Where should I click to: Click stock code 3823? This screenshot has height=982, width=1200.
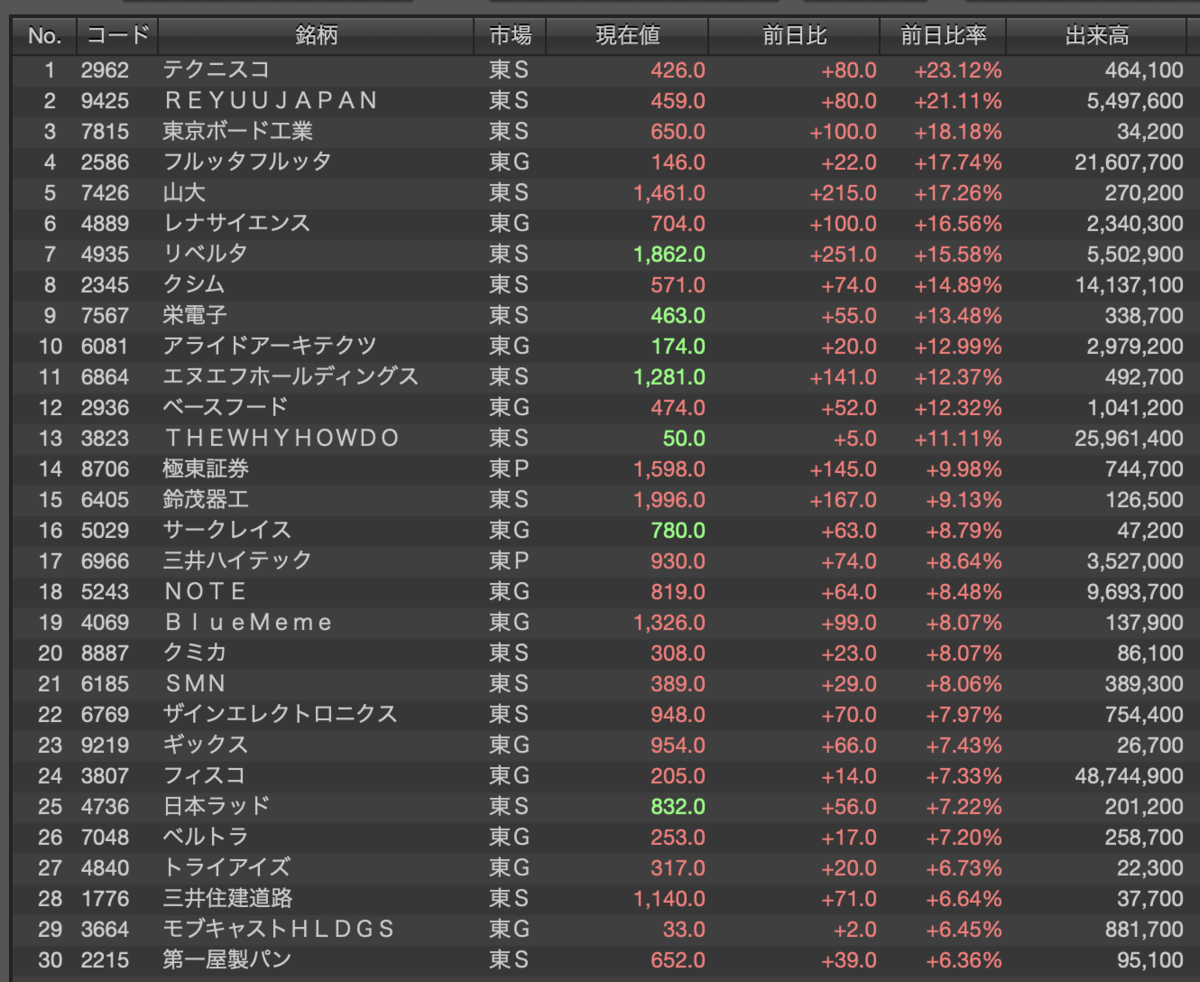coord(105,438)
